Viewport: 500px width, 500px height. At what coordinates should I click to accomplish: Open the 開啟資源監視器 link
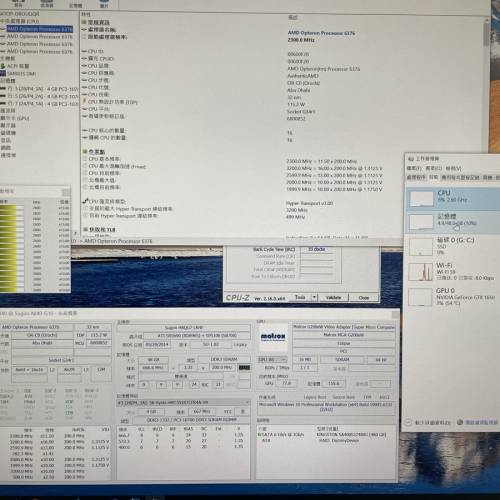[x=482, y=422]
